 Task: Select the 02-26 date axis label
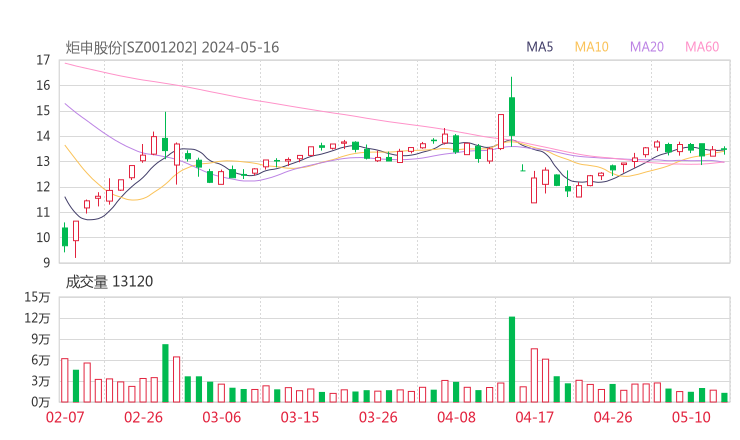click(143, 417)
